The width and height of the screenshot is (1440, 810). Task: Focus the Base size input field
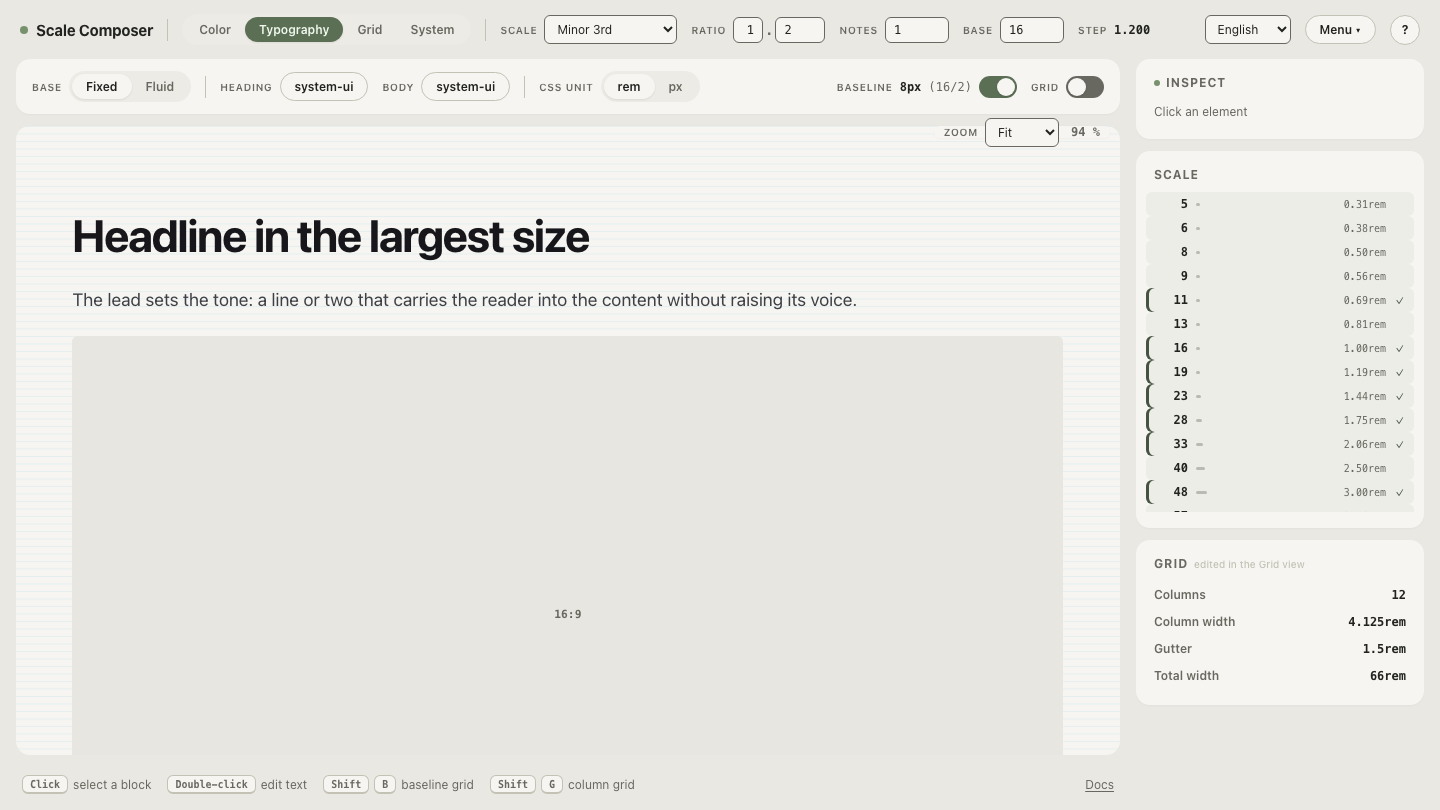tap(1032, 30)
